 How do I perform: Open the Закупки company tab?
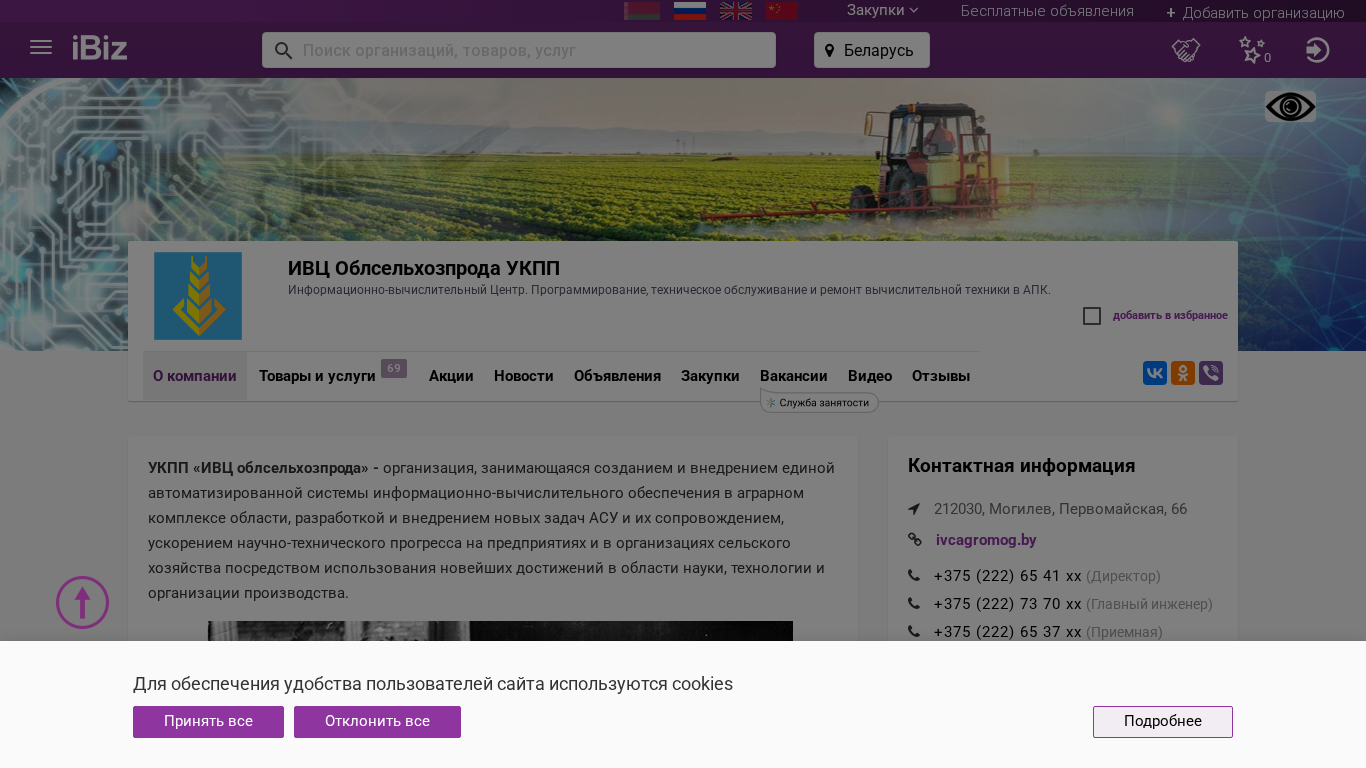[x=710, y=376]
